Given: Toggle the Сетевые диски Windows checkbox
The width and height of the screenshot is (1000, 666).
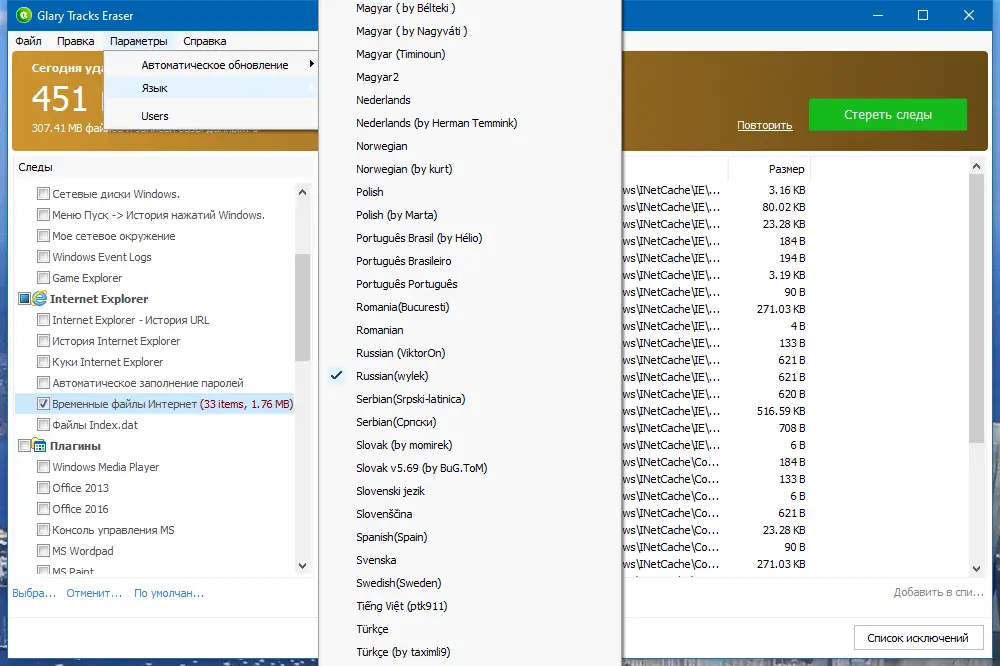Looking at the screenshot, I should [x=43, y=193].
